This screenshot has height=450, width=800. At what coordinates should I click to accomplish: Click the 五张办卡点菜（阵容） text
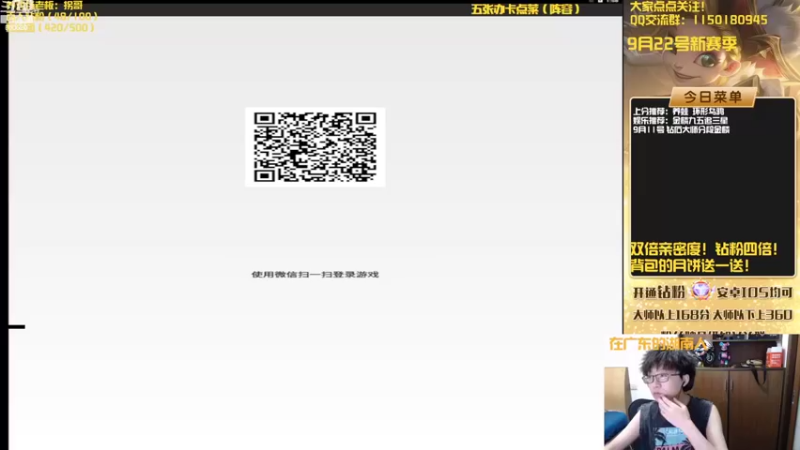[x=526, y=9]
